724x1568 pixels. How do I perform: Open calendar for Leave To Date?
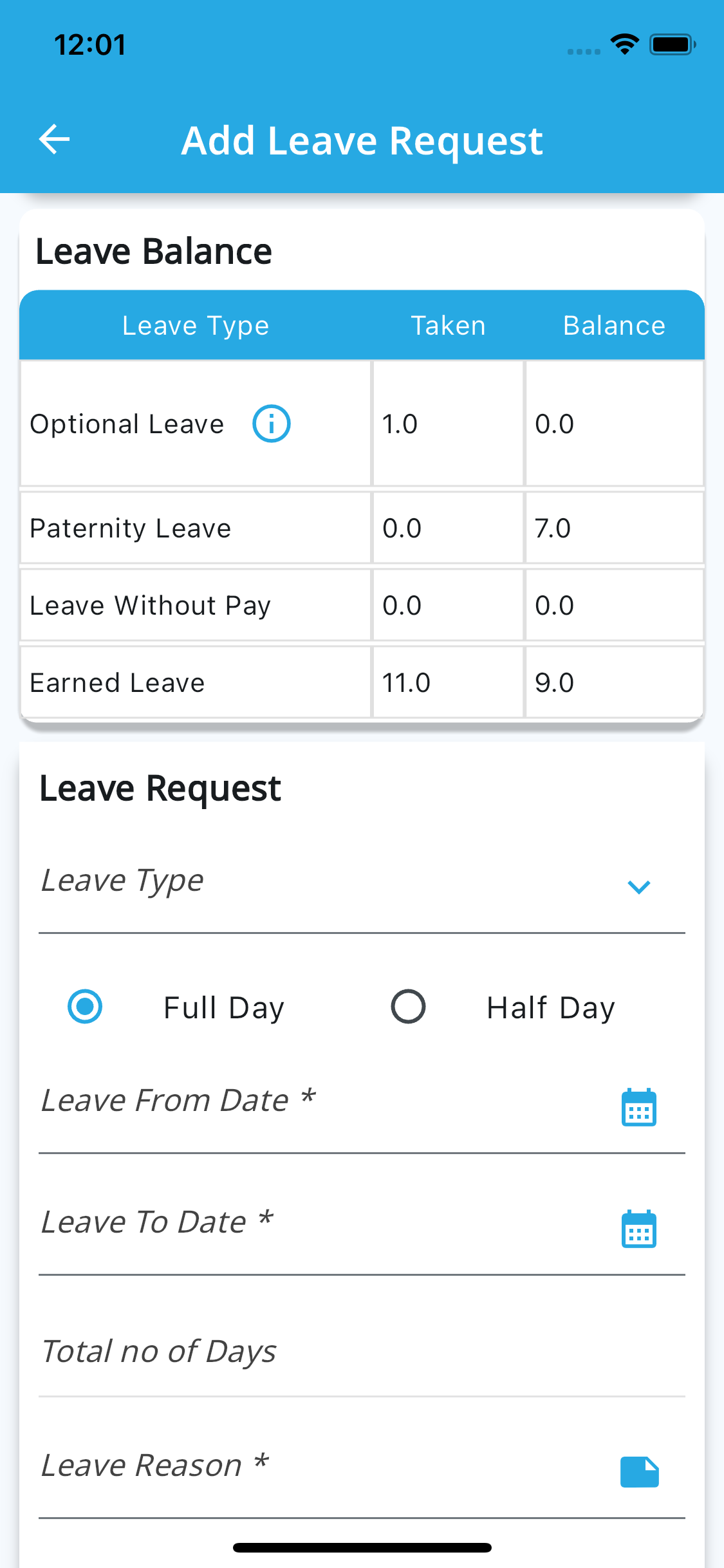638,1229
